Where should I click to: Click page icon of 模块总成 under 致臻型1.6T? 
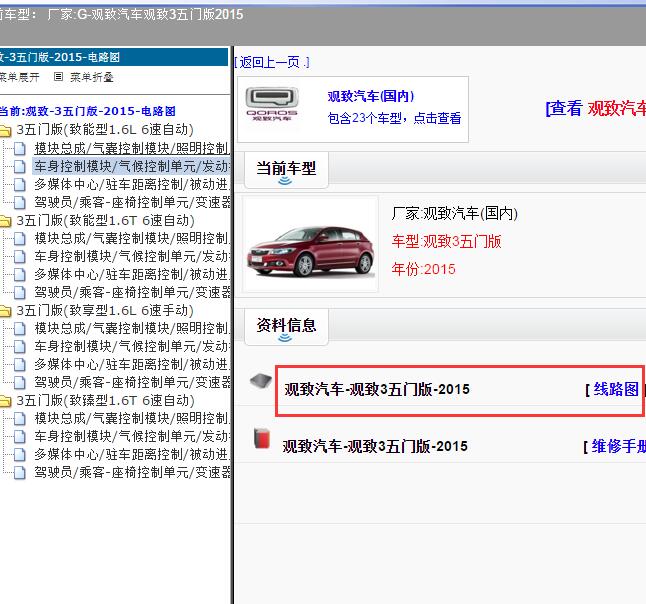pos(19,419)
